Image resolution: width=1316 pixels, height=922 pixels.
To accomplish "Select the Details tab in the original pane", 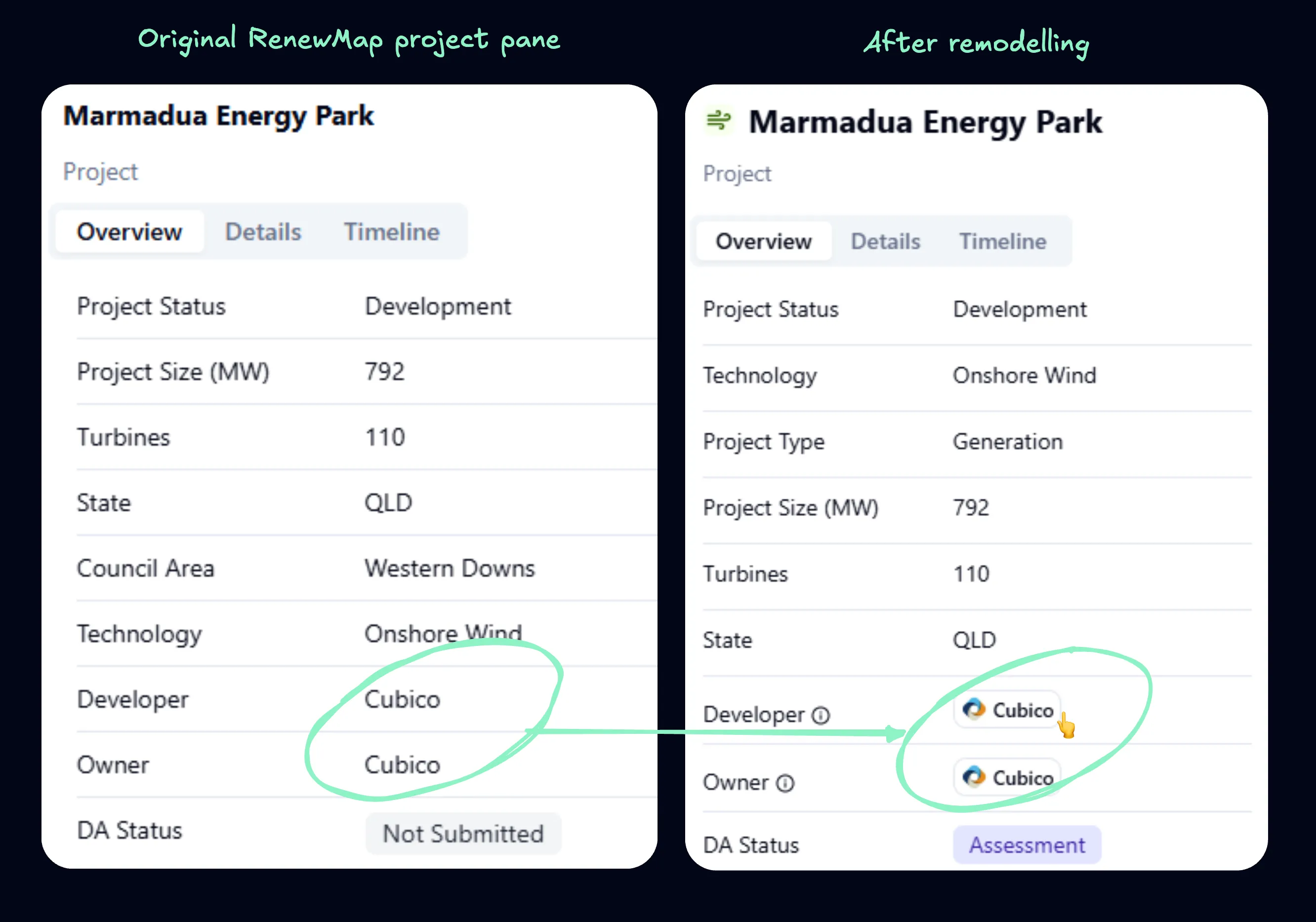I will (x=263, y=232).
